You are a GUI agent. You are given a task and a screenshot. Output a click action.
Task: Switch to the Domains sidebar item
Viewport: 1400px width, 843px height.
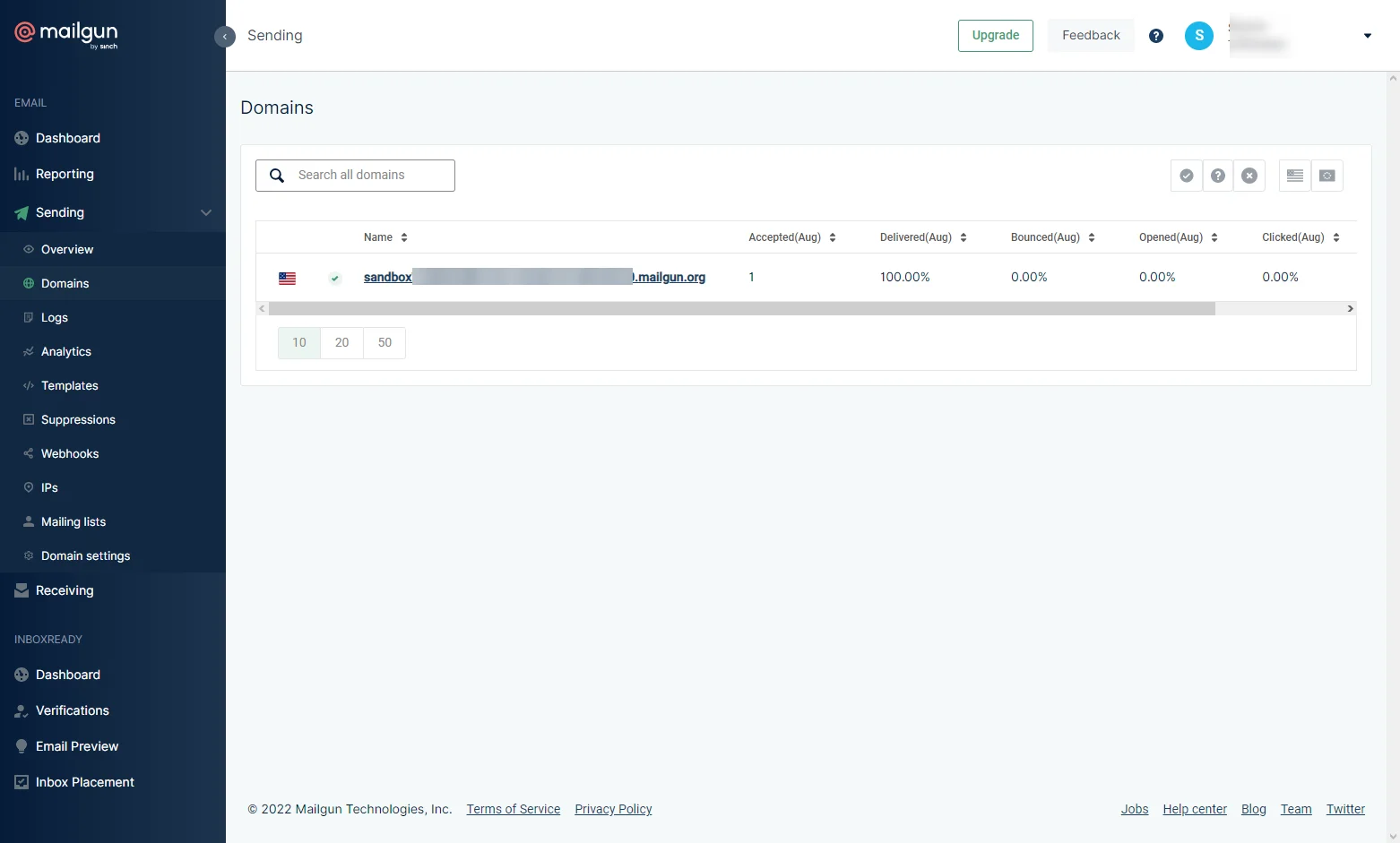click(65, 283)
